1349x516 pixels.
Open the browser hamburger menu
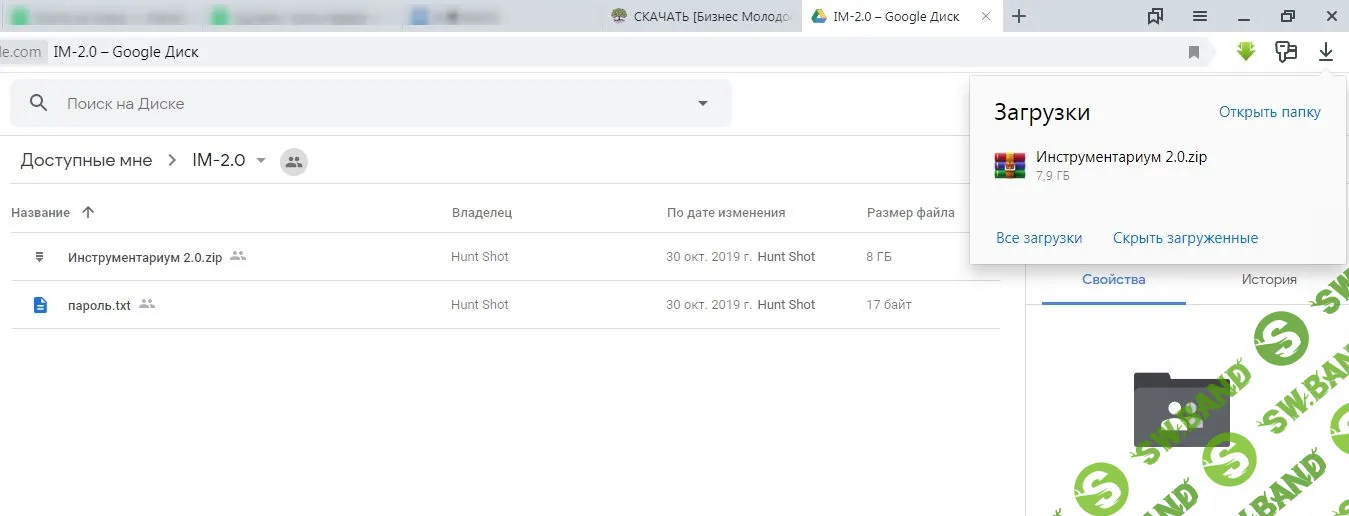[1200, 16]
